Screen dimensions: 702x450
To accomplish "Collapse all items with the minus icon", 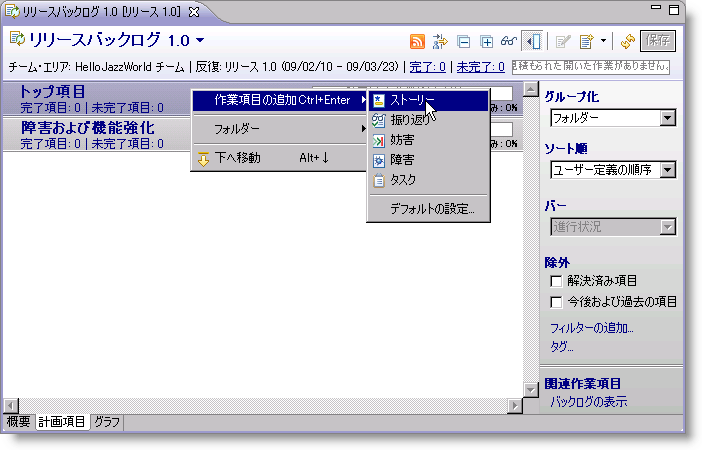I will coord(463,42).
